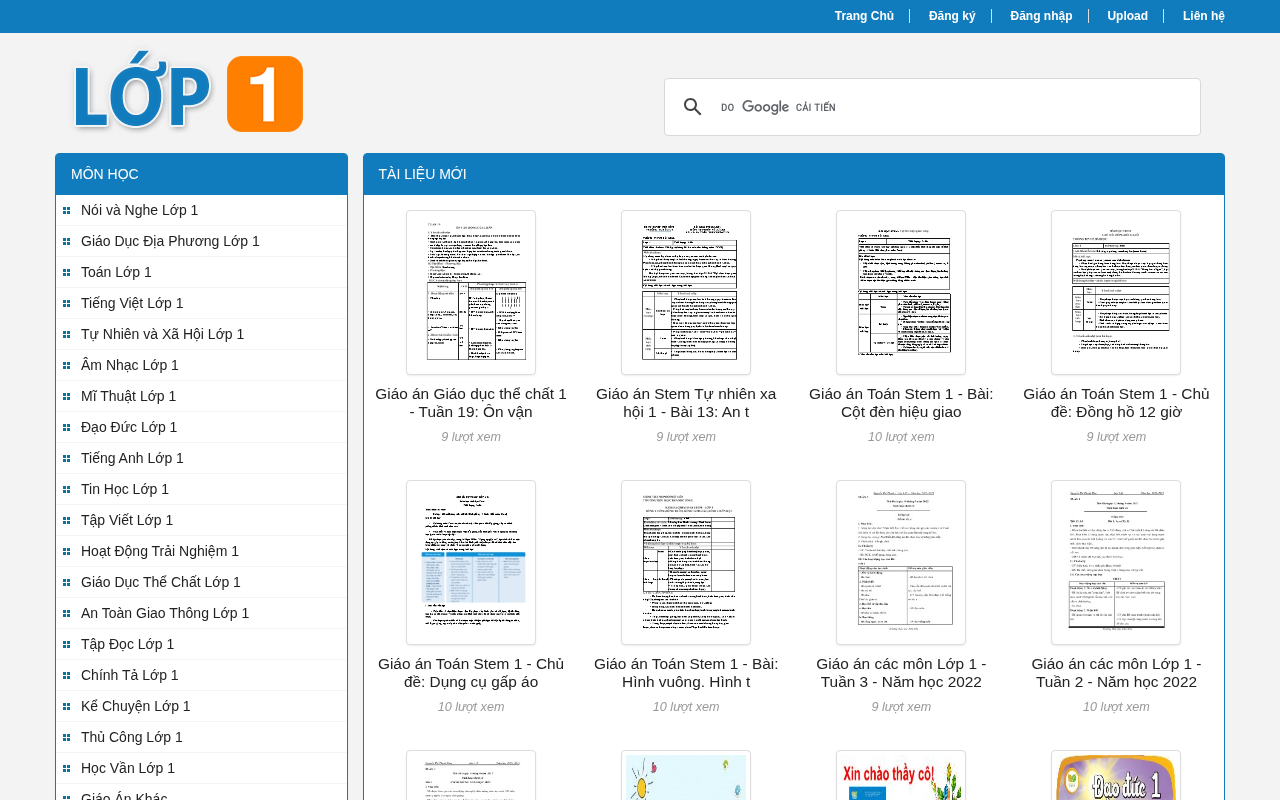Open Đồng hồ 12 giờ document thumbnail
This screenshot has width=1280, height=800.
point(1116,292)
